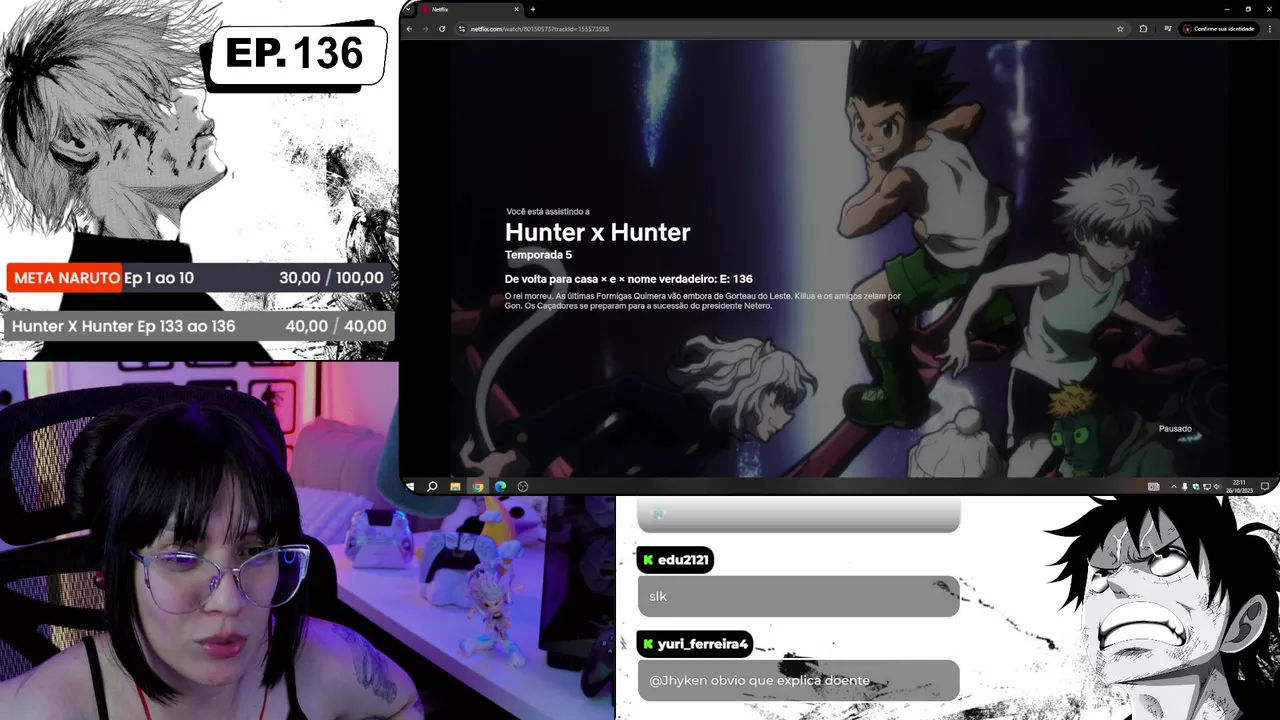1280x720 pixels.
Task: Open the taskbar clock showing 22:11
Action: coord(1239,486)
